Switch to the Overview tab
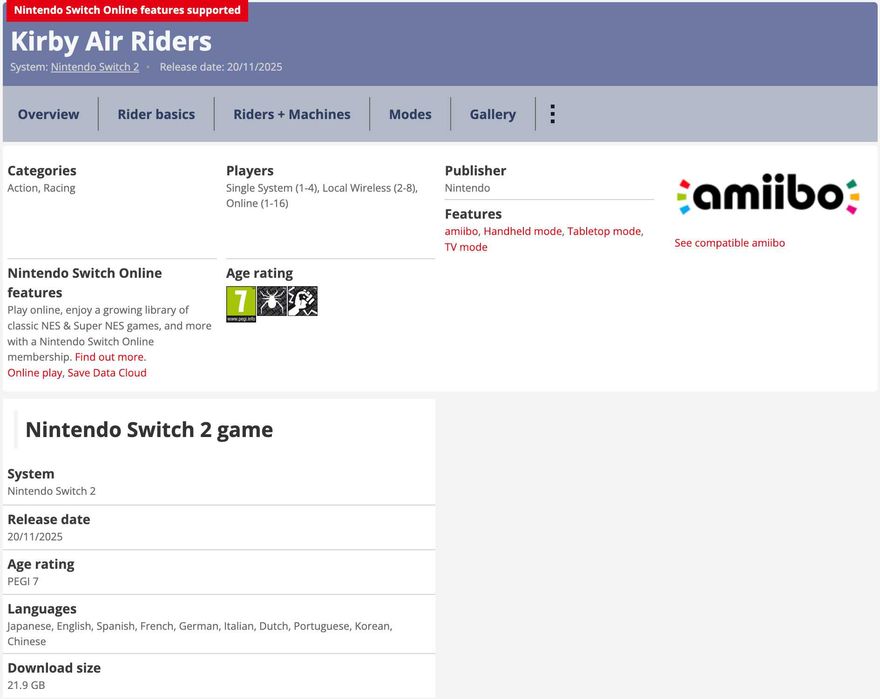880x699 pixels. [x=48, y=114]
